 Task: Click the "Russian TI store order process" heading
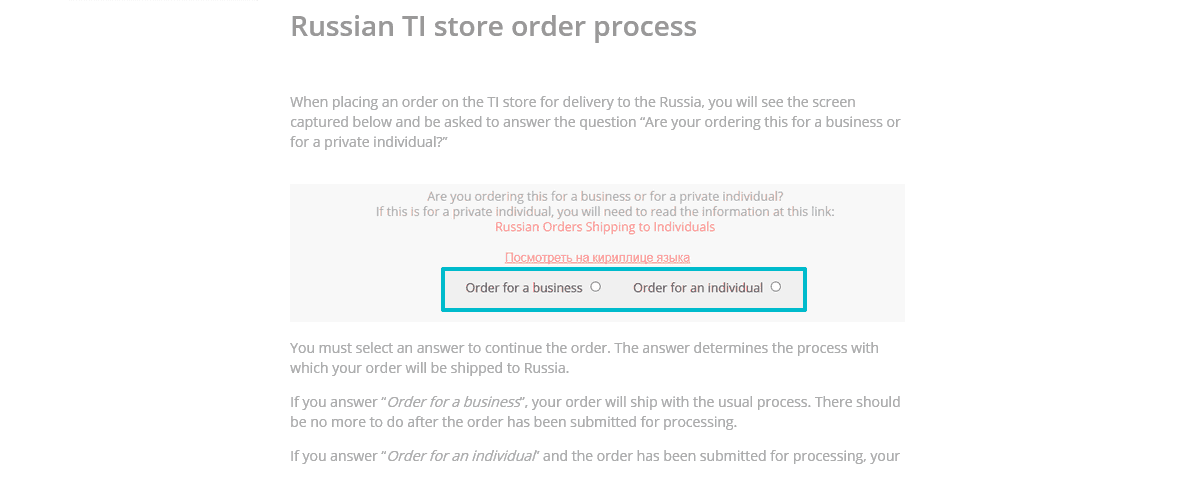pyautogui.click(x=493, y=26)
